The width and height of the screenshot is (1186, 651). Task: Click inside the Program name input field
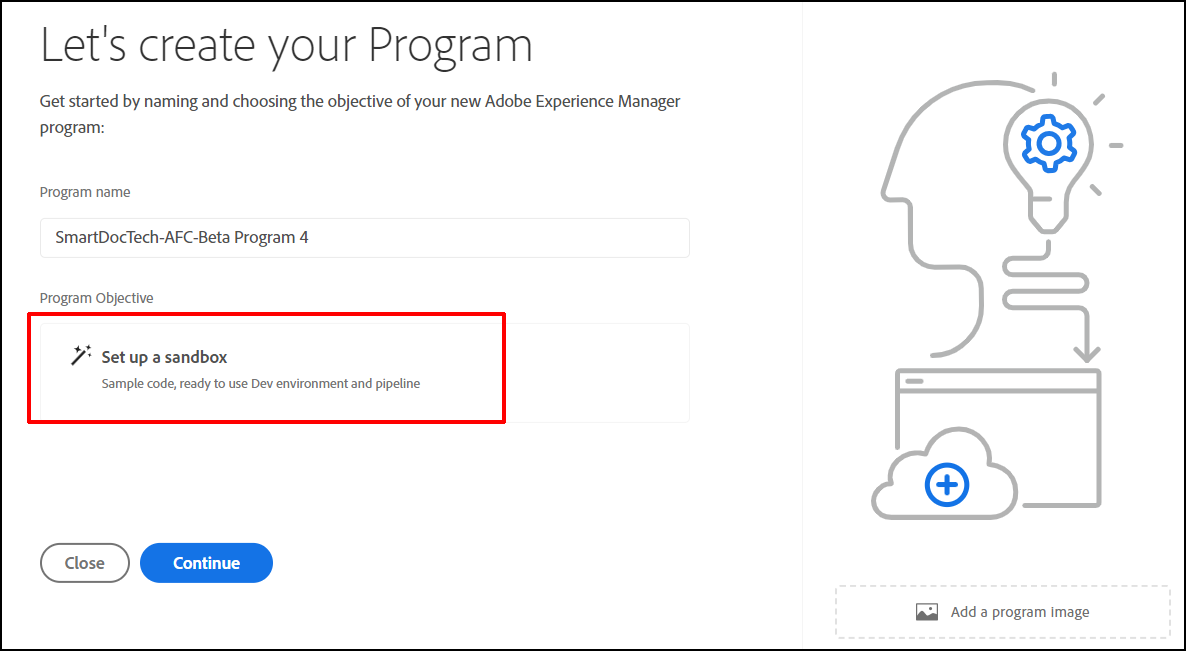pos(365,237)
